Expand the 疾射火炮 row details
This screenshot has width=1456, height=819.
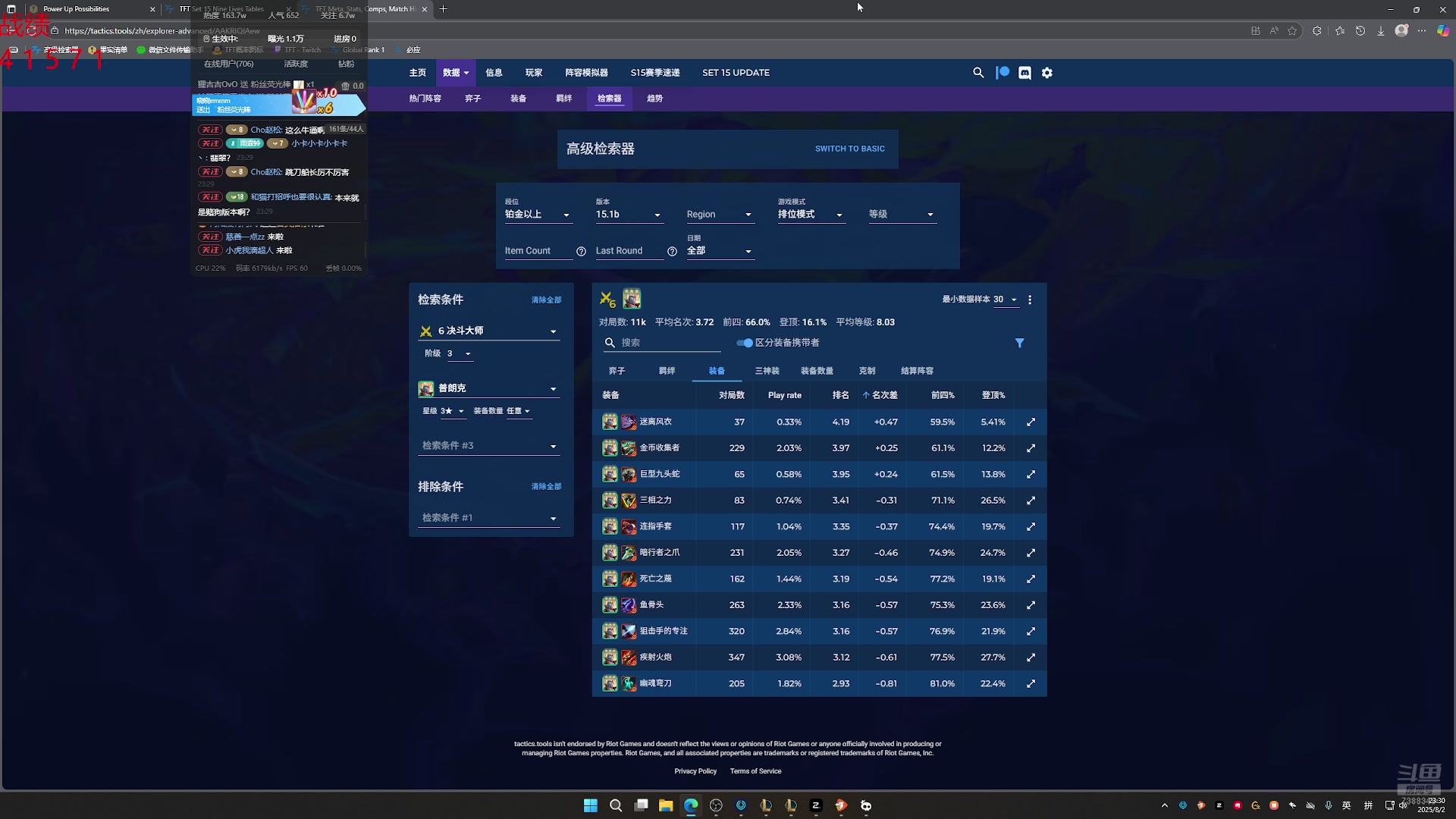[x=1031, y=657]
